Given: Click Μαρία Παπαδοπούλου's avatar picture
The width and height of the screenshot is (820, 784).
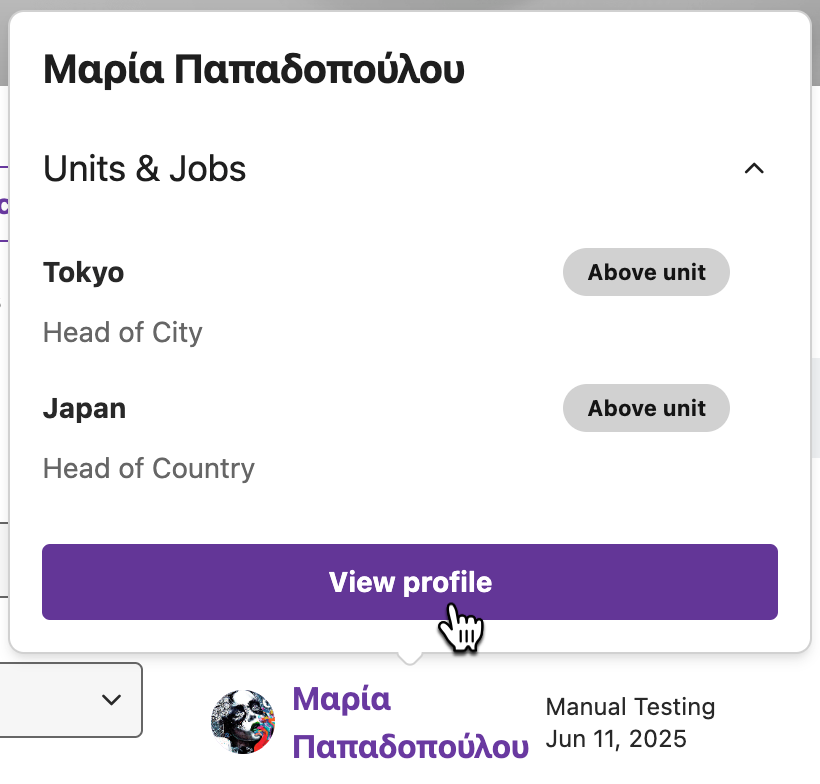Looking at the screenshot, I should pyautogui.click(x=243, y=722).
